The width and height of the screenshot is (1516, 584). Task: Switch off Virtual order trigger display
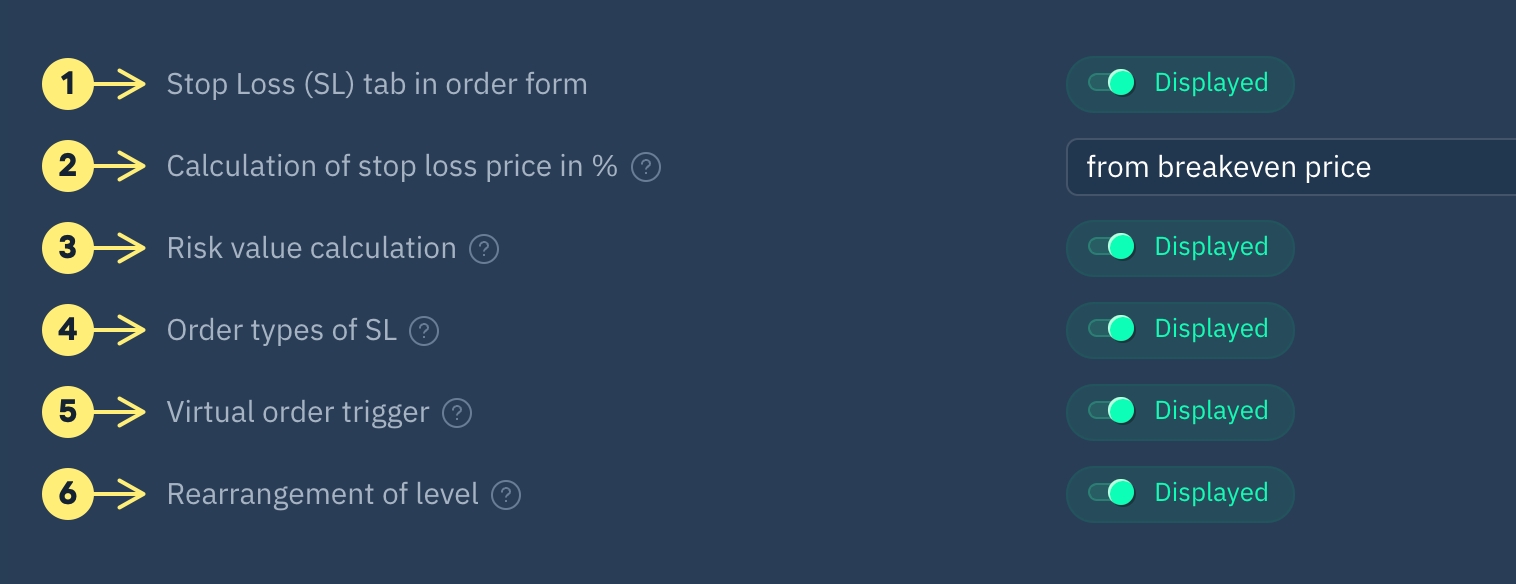point(1112,412)
